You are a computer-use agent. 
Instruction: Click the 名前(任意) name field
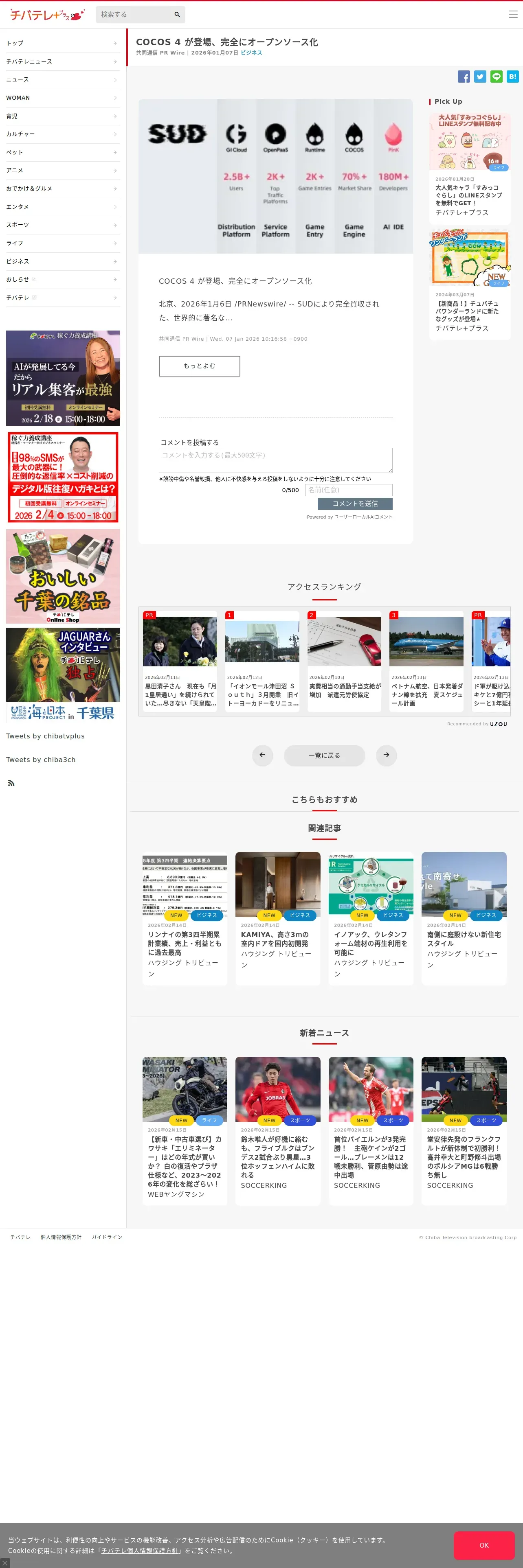(349, 490)
